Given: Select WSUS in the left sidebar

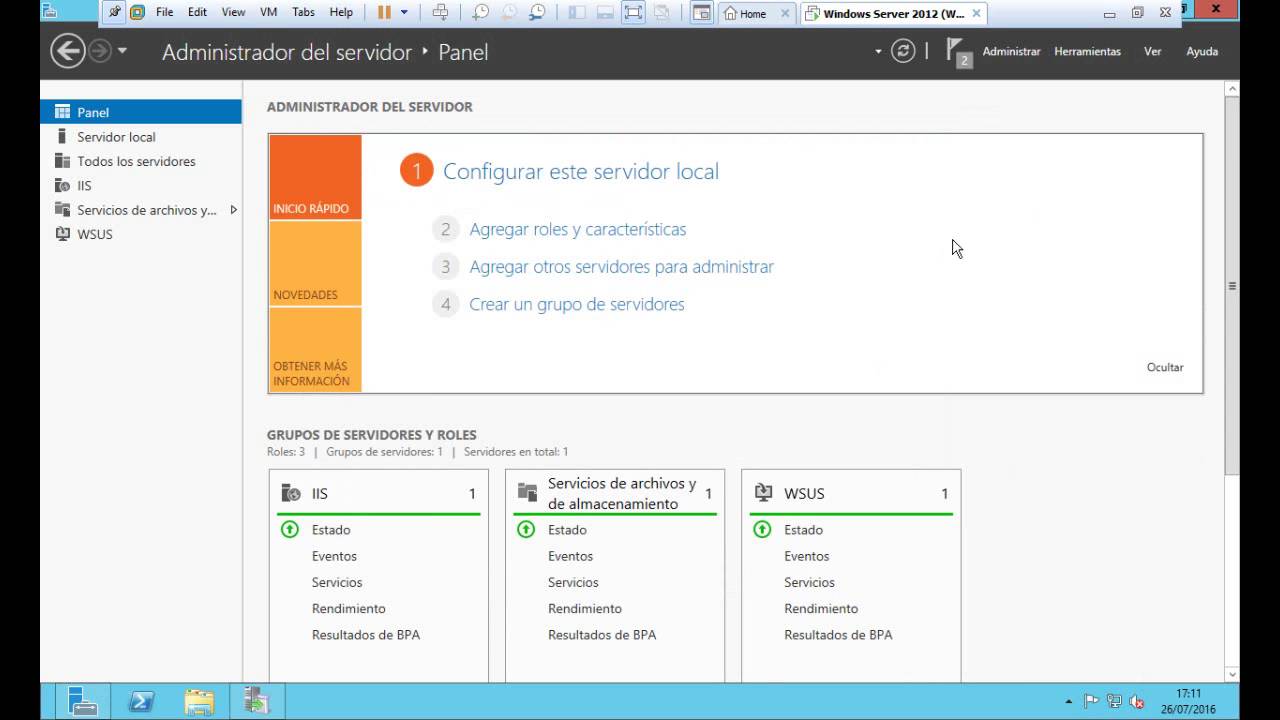Looking at the screenshot, I should pos(141,234).
